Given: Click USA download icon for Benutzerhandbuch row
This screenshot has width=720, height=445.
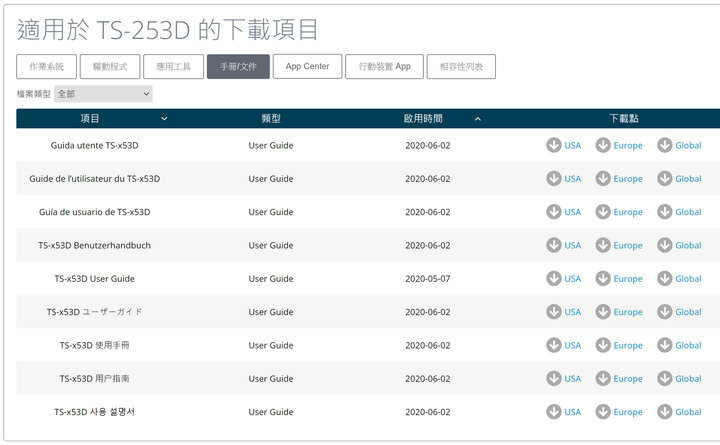Looking at the screenshot, I should pyautogui.click(x=554, y=245).
